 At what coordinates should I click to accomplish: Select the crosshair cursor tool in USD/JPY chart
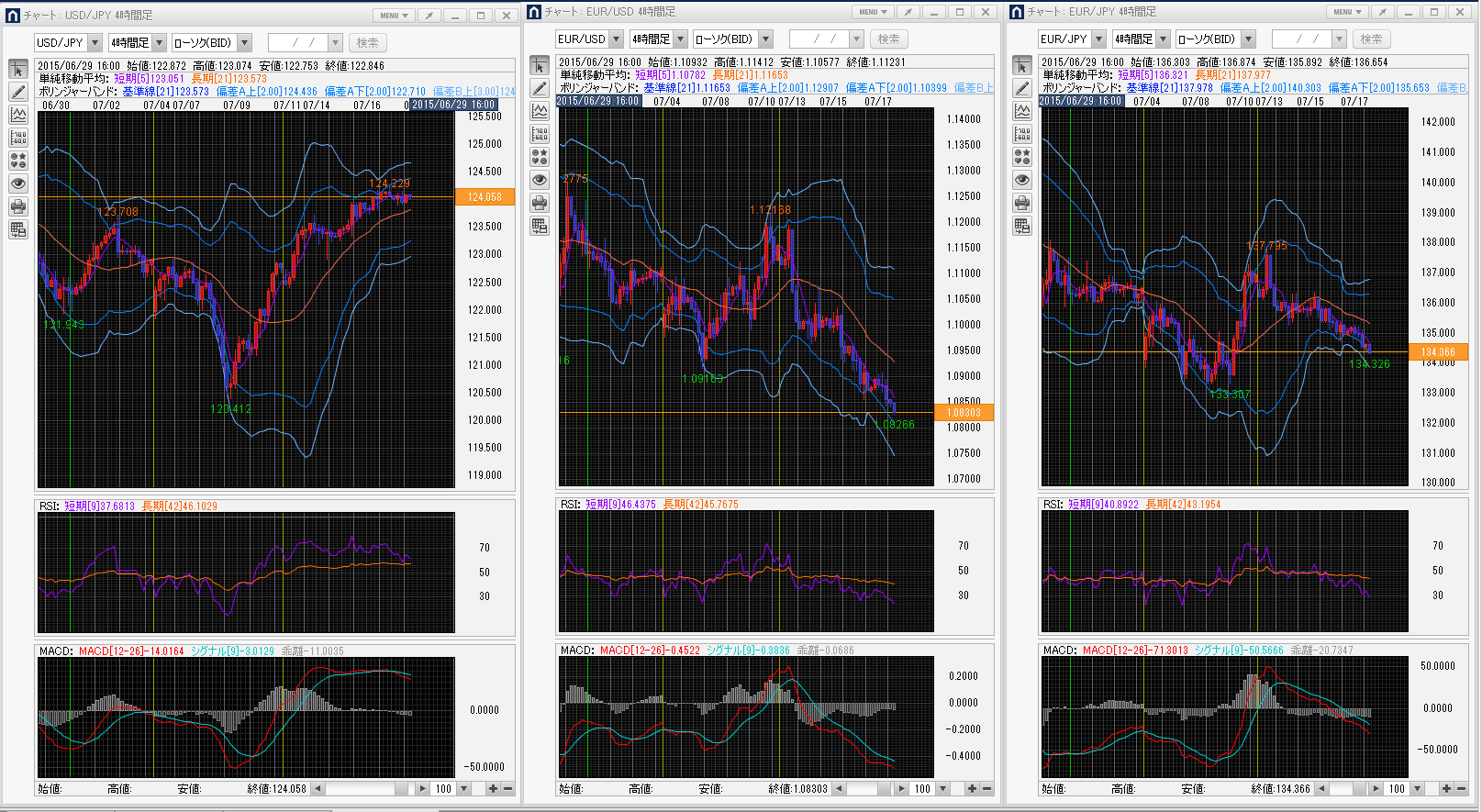click(18, 70)
